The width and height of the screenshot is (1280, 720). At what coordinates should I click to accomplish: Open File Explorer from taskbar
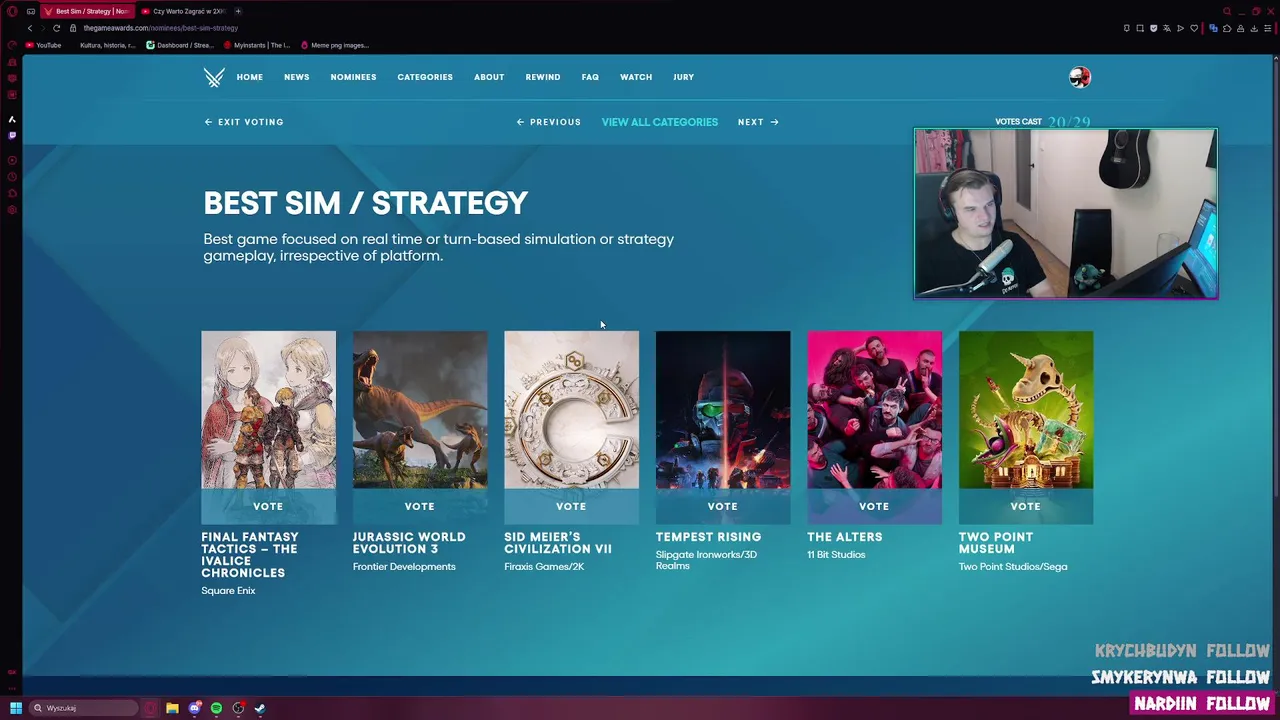coord(172,708)
